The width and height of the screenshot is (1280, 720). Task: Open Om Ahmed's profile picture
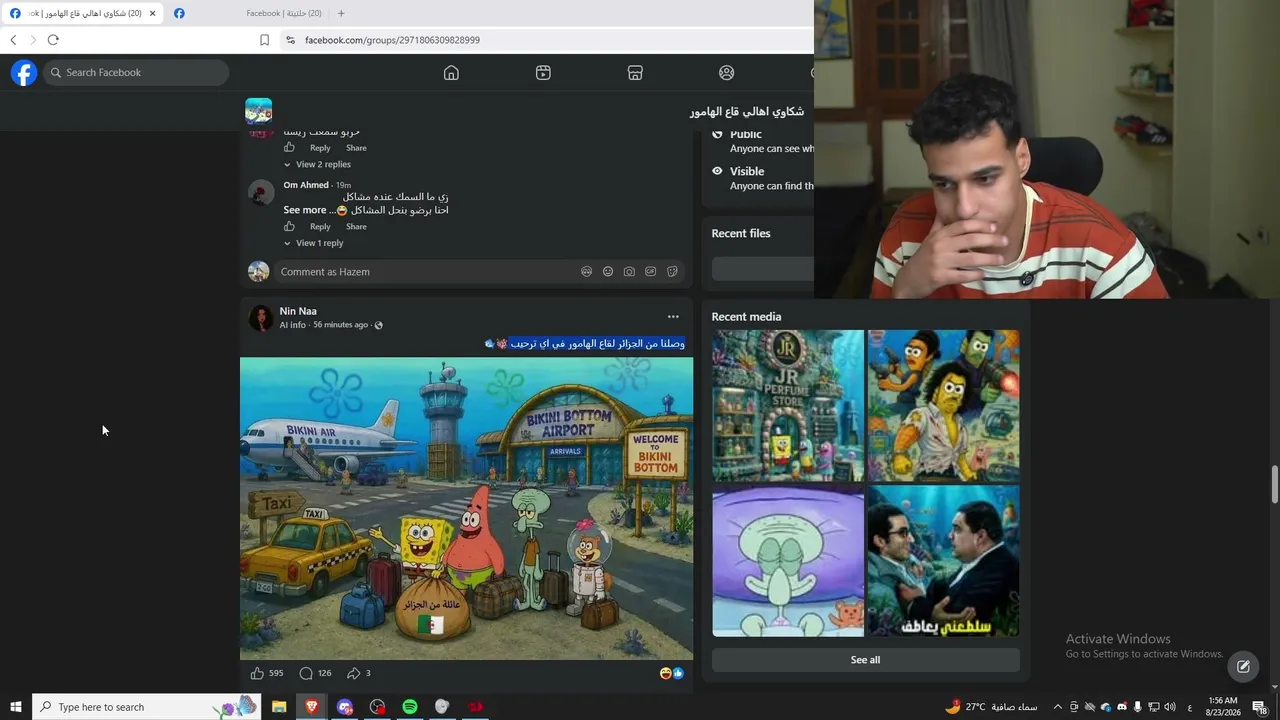coord(261,193)
